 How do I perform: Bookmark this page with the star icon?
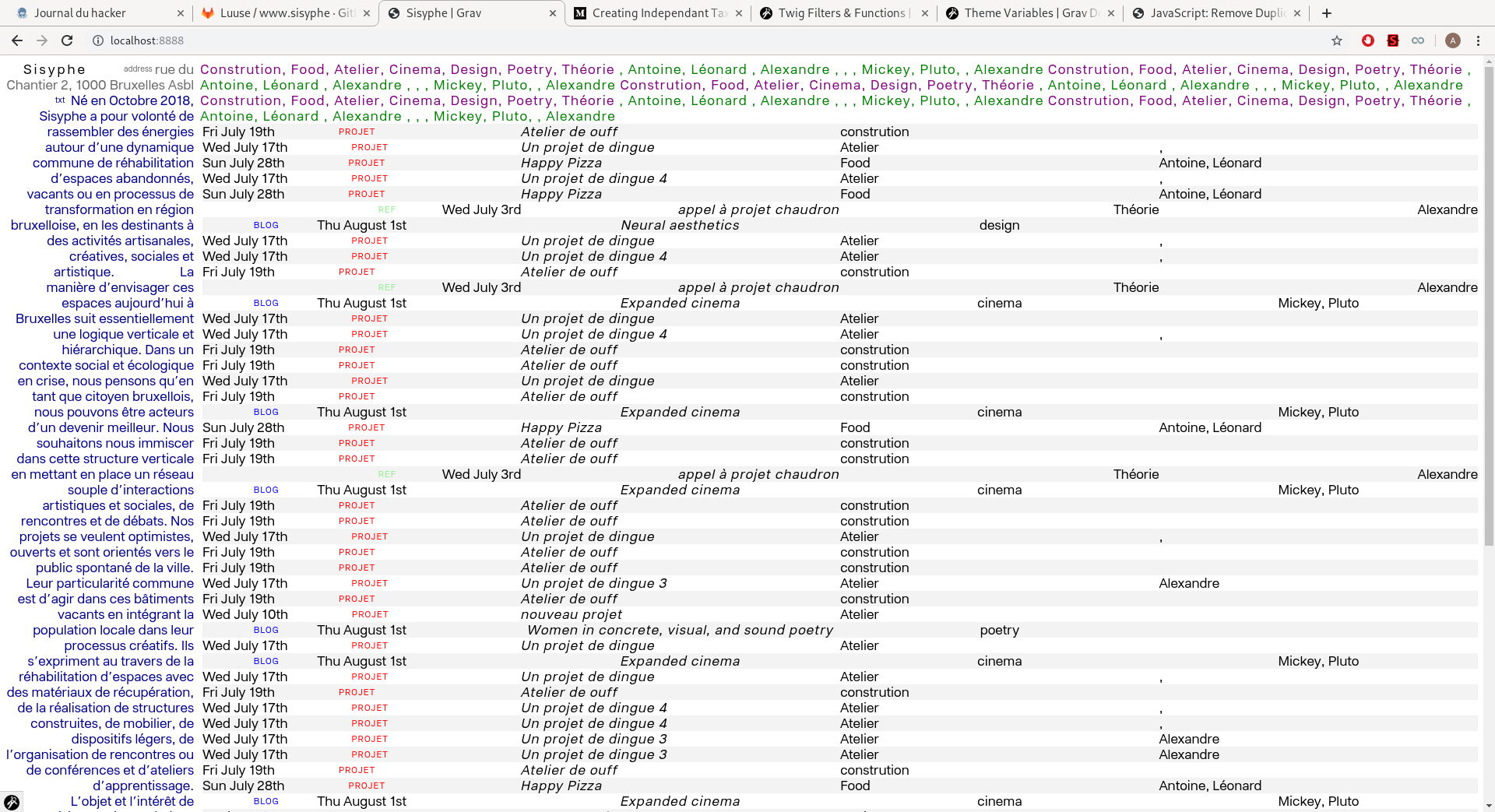tap(1337, 40)
